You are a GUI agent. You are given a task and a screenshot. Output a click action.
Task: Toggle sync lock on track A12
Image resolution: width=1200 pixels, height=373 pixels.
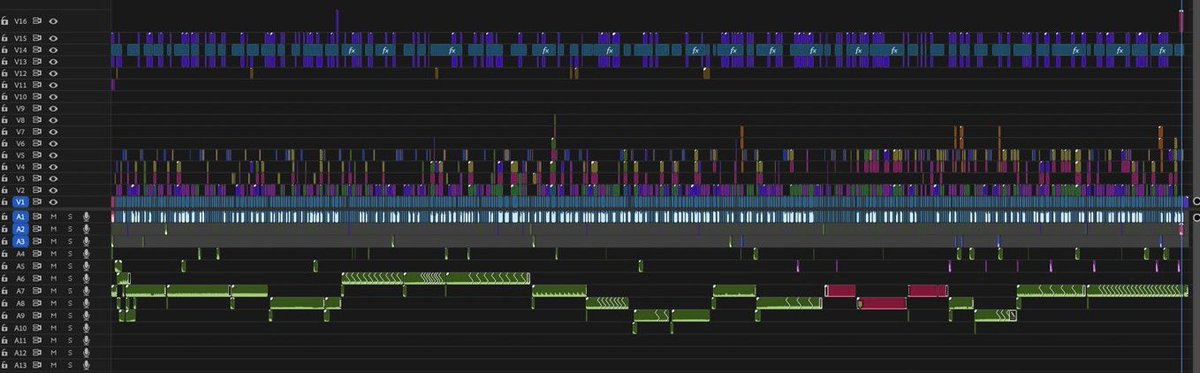pyautogui.click(x=37, y=352)
